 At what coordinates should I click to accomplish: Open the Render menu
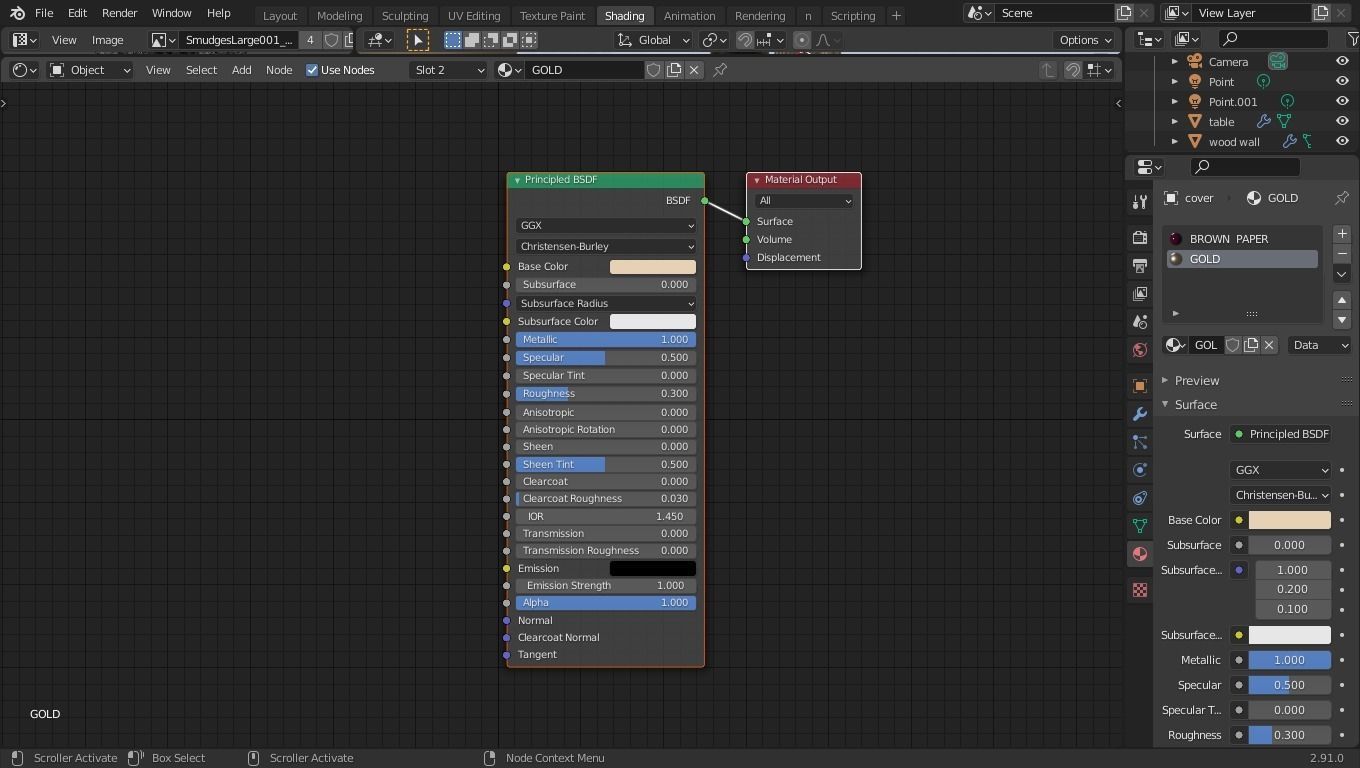pos(119,14)
